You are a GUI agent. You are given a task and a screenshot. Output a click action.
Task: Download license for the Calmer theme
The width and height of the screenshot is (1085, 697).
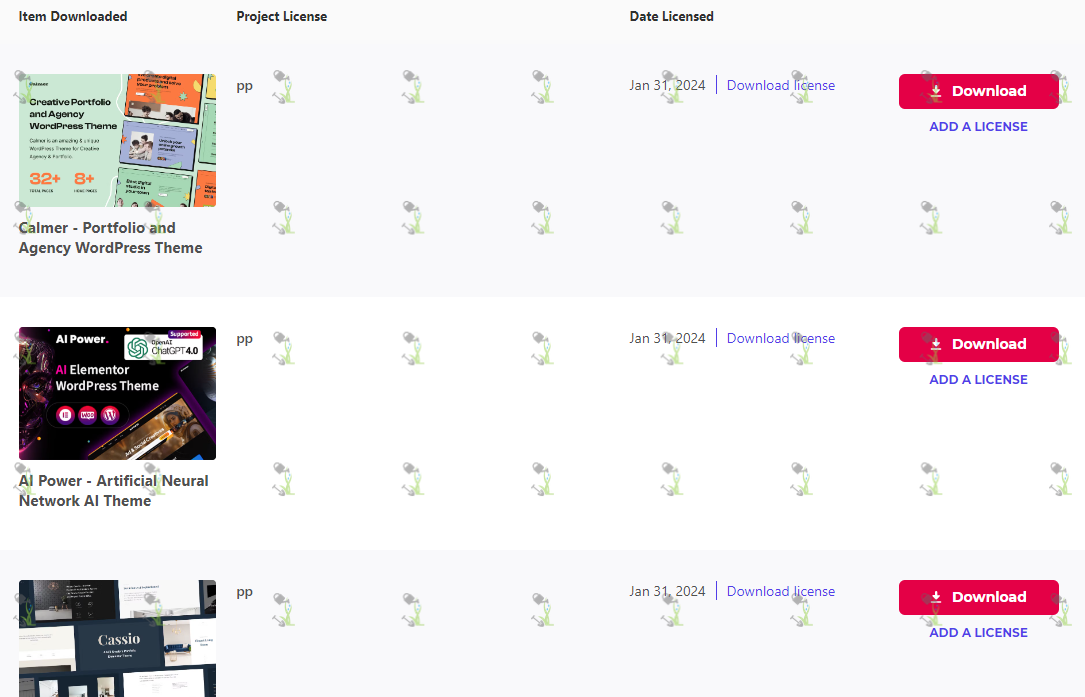[x=781, y=85]
